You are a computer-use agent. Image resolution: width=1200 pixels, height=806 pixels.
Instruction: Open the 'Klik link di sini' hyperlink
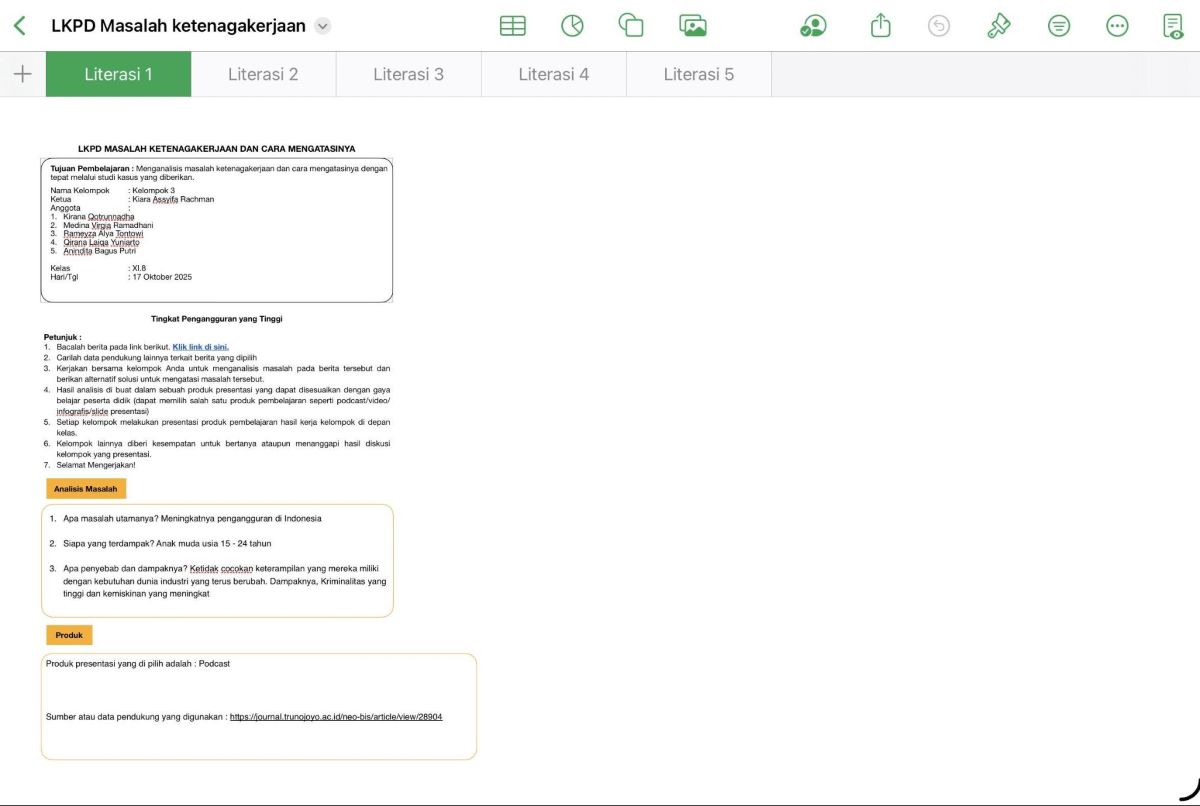(201, 347)
